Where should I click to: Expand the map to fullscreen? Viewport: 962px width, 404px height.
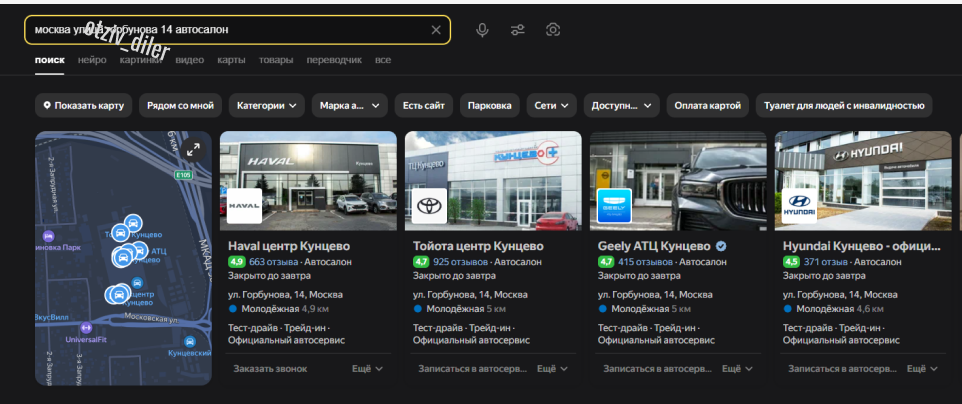[x=193, y=149]
